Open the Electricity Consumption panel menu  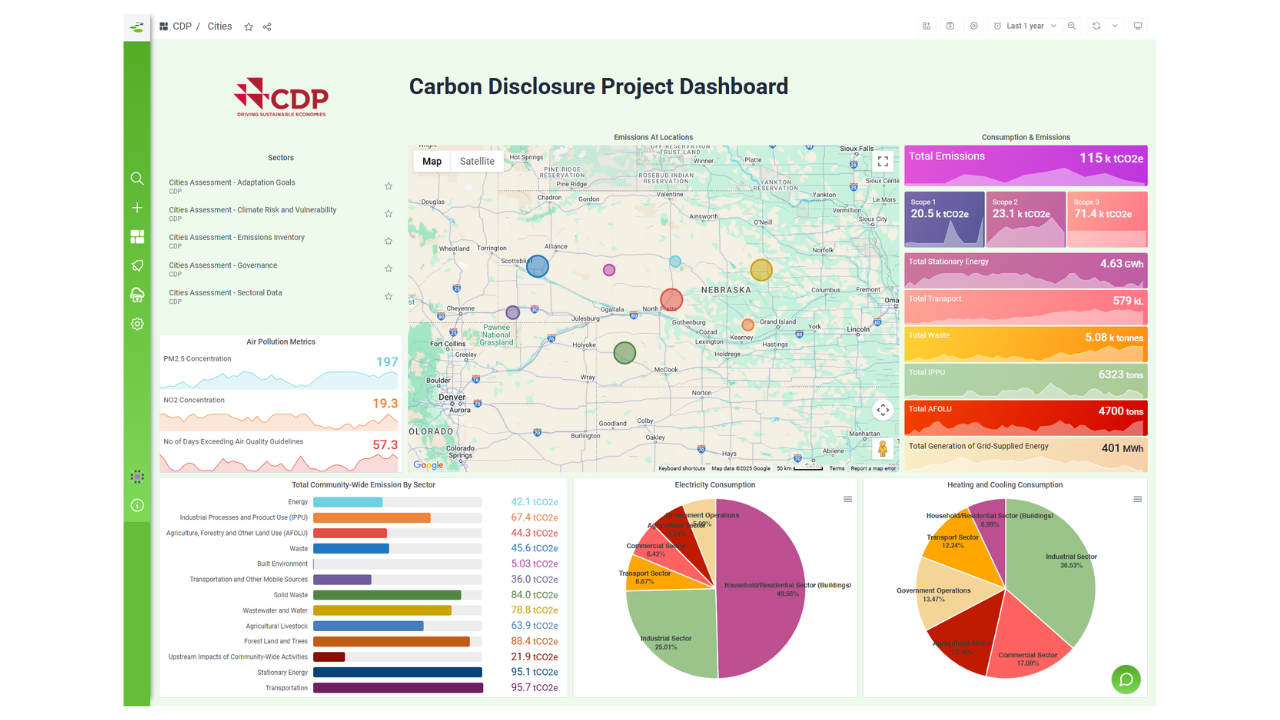(x=848, y=498)
